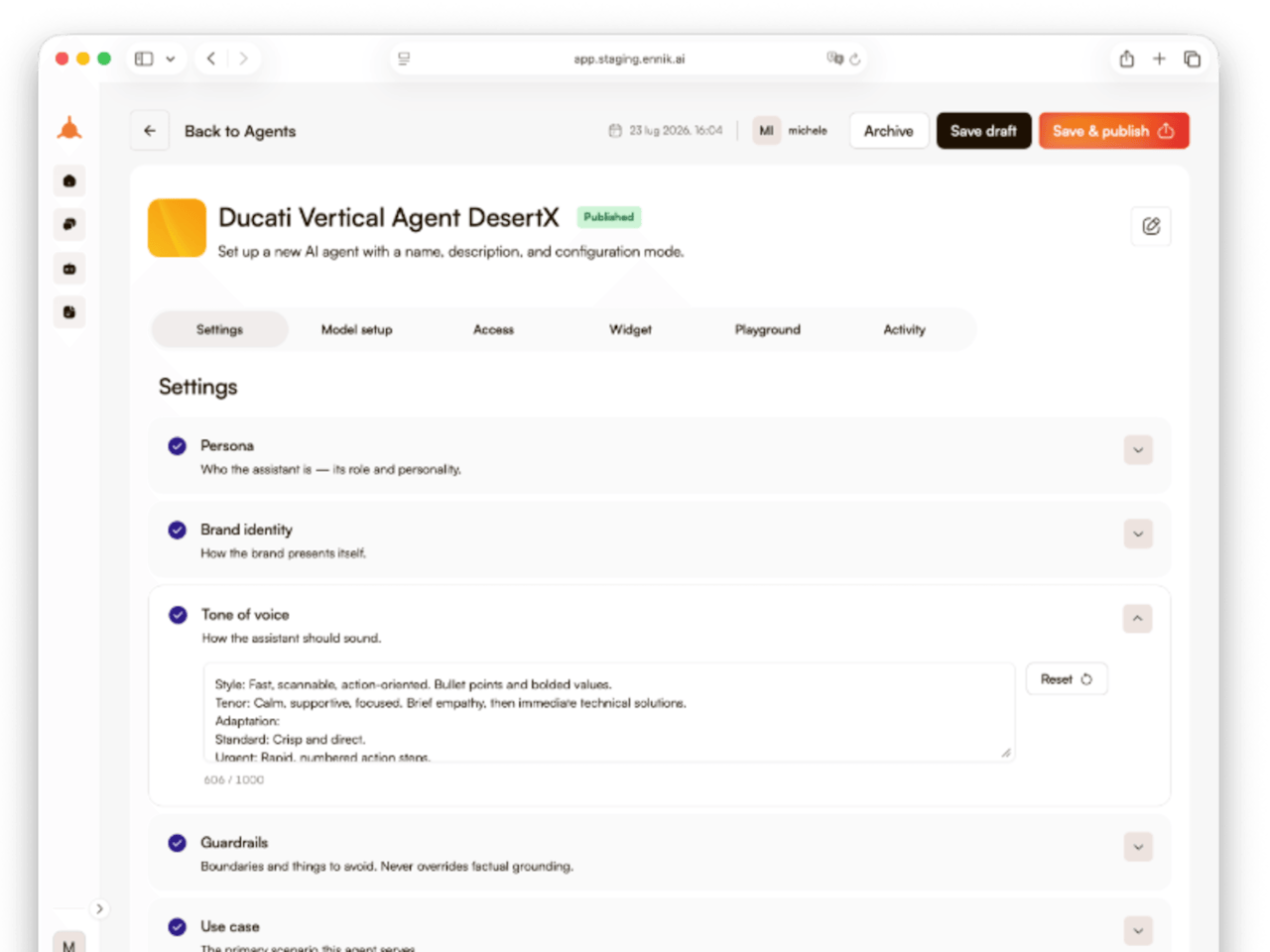Expand the Brand identity section
The image size is (1270, 952).
tap(1138, 534)
